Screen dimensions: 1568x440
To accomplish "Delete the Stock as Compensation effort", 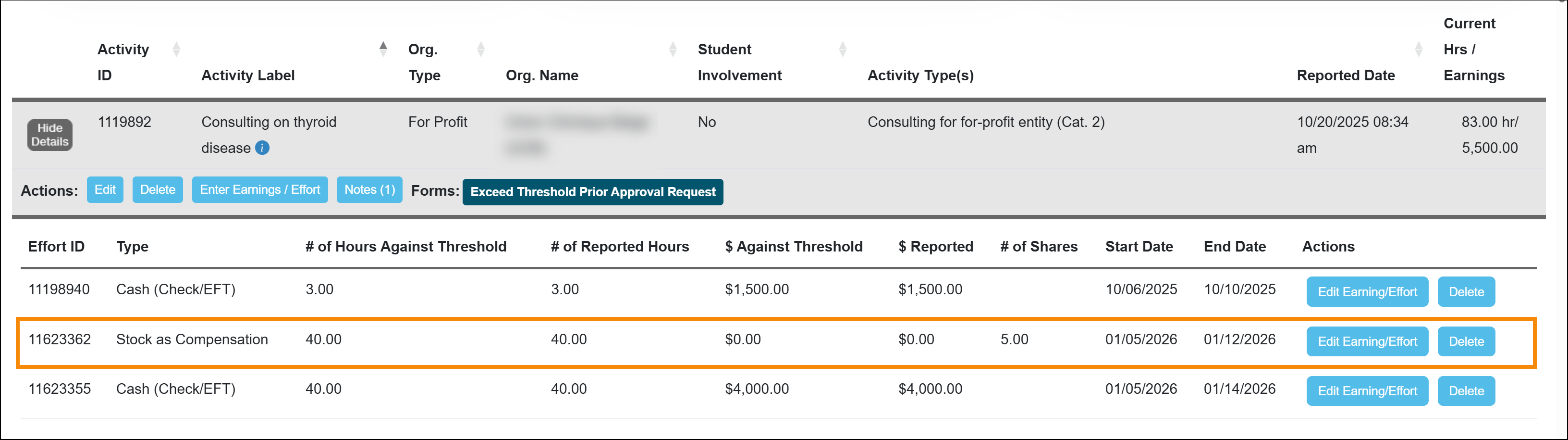I will [1466, 341].
